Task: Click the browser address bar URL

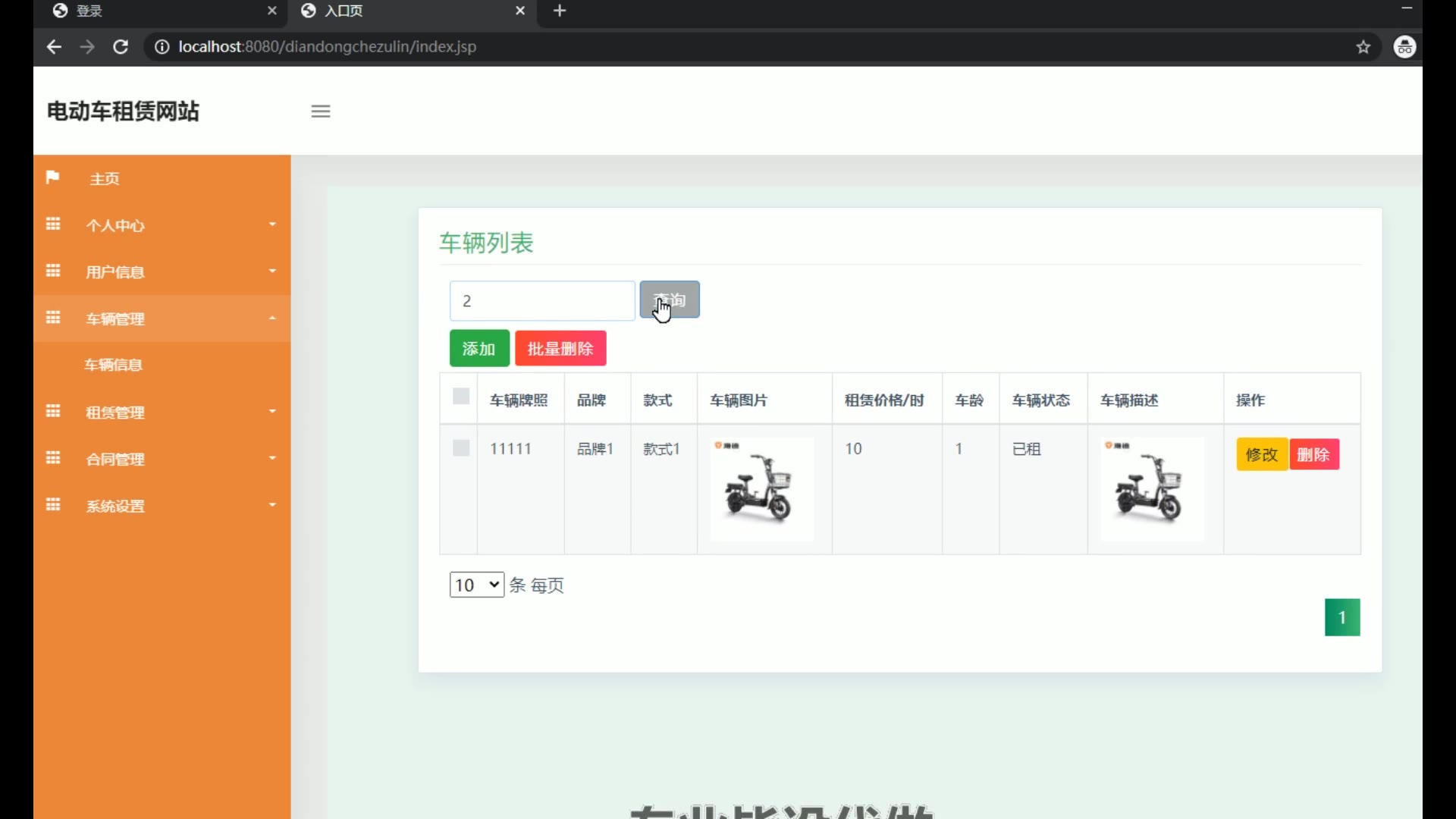Action: pyautogui.click(x=327, y=47)
